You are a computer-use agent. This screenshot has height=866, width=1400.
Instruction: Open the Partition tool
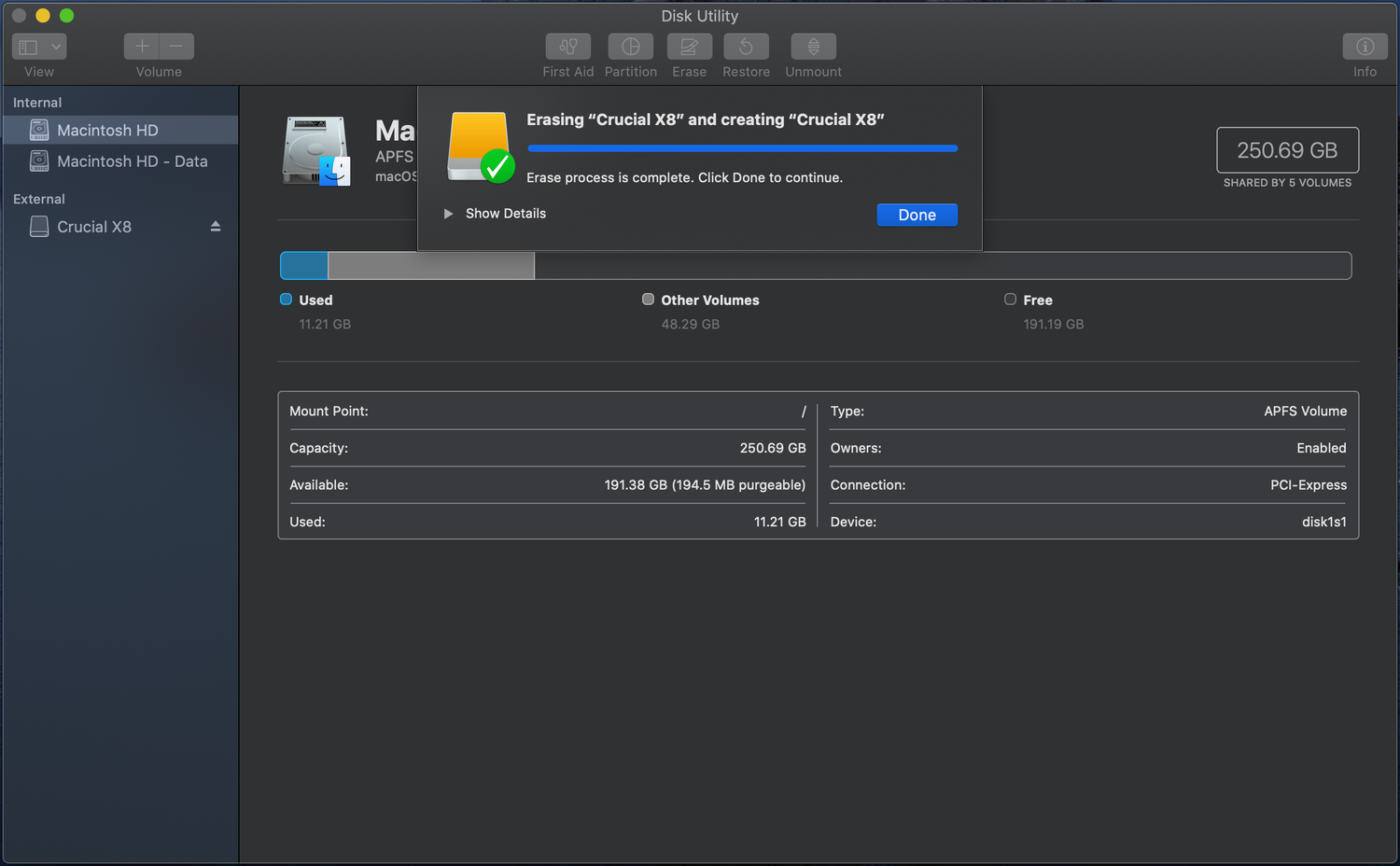coord(630,47)
